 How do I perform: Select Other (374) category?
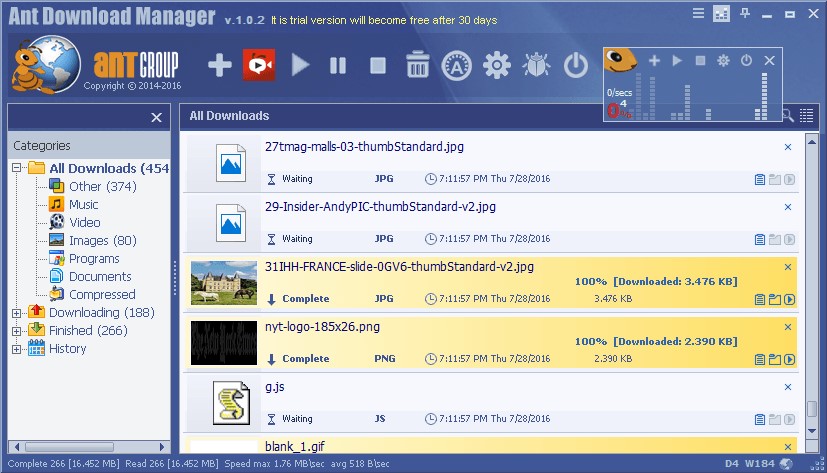click(103, 186)
